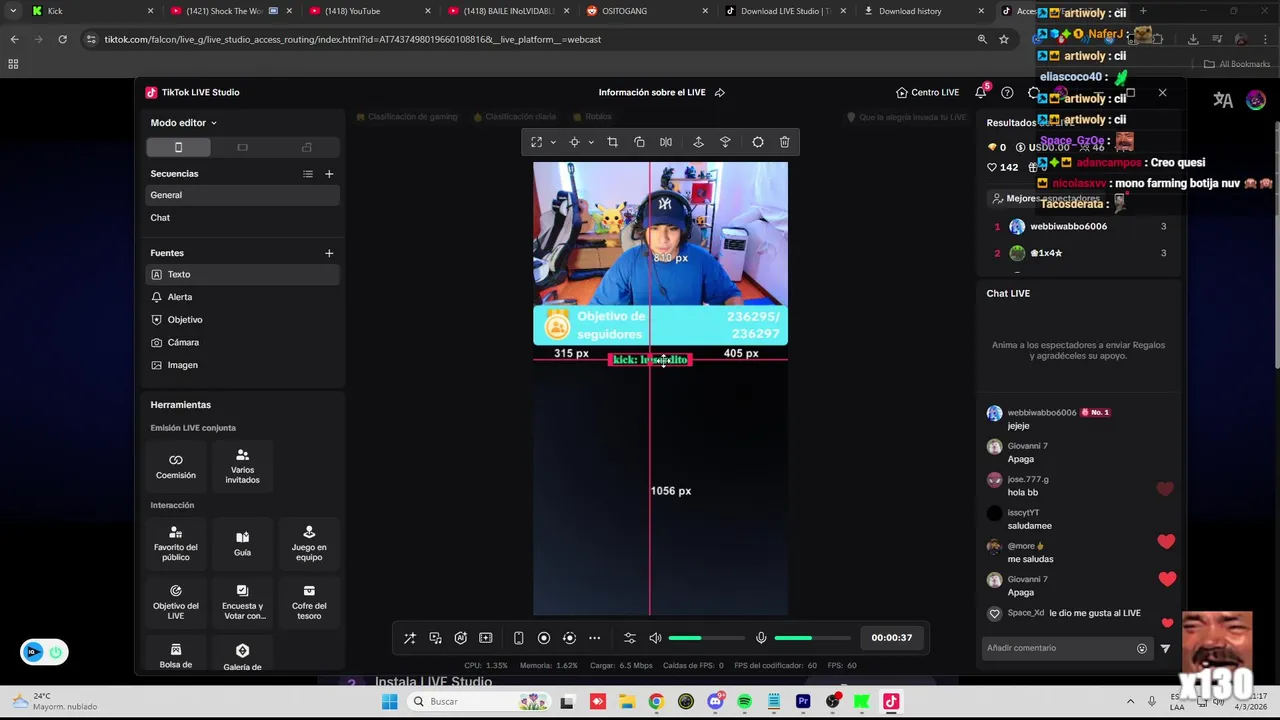The image size is (1280, 720).
Task: Select the Alerta source
Action: pyautogui.click(x=243, y=297)
